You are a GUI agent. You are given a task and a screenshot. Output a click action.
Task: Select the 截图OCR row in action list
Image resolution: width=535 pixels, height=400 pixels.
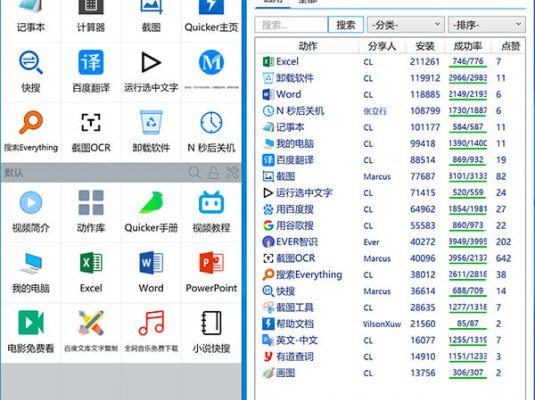pos(391,258)
